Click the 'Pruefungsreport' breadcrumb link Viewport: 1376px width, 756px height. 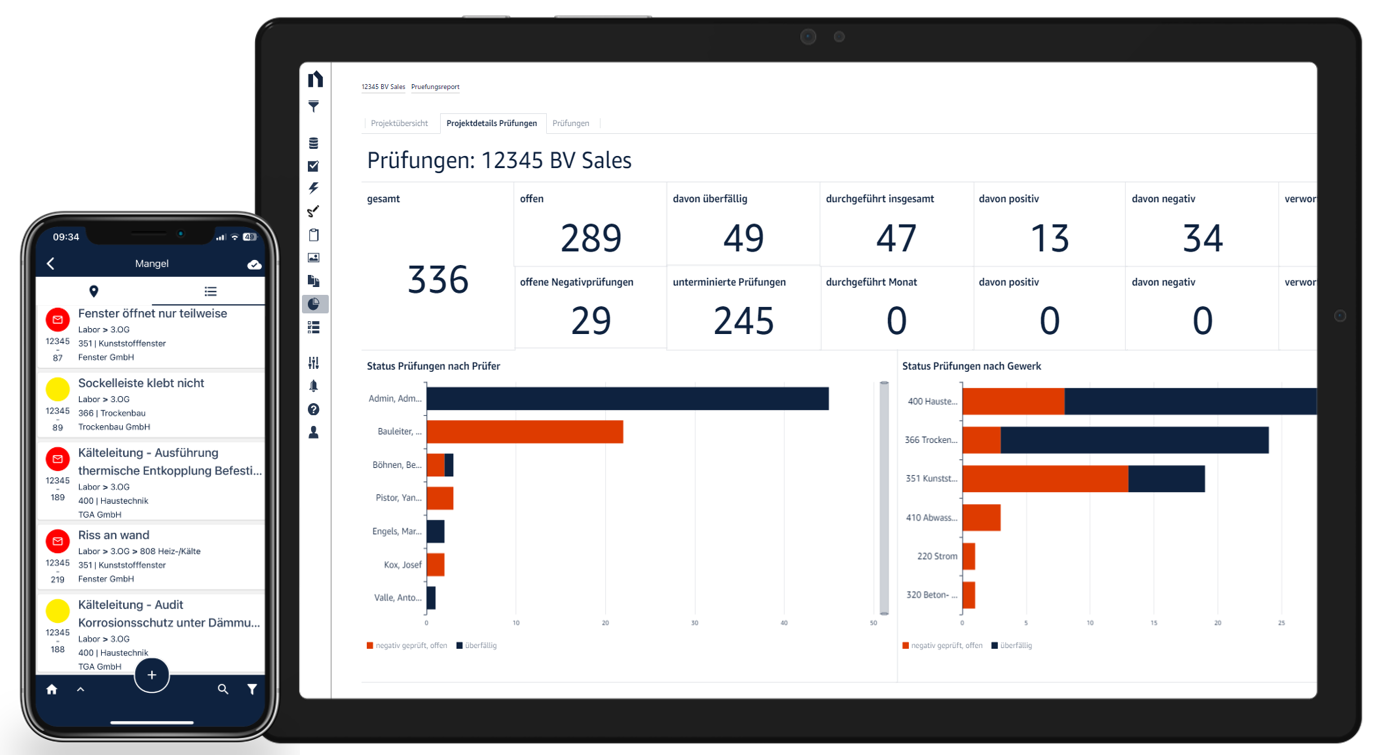[x=435, y=87]
